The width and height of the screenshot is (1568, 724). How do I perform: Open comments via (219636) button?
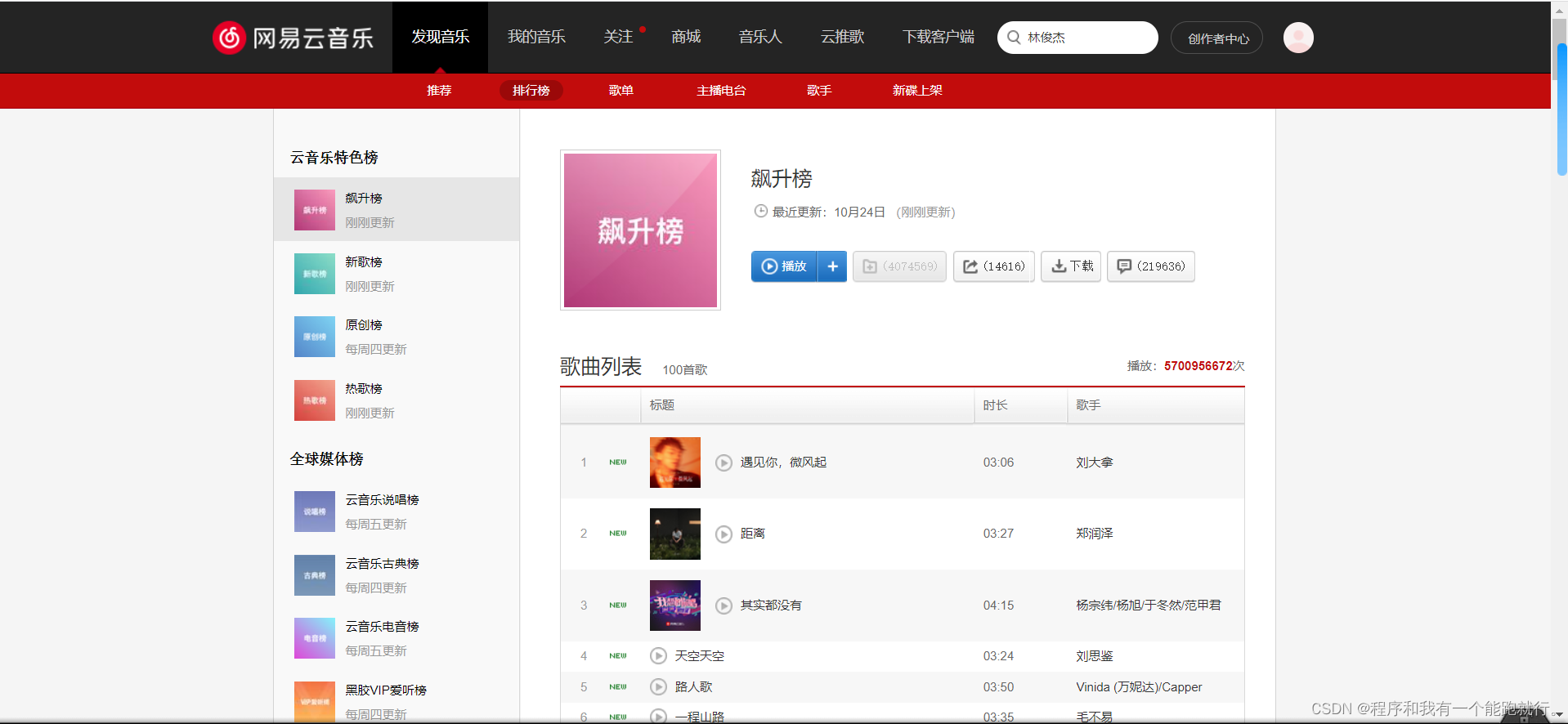[1151, 266]
